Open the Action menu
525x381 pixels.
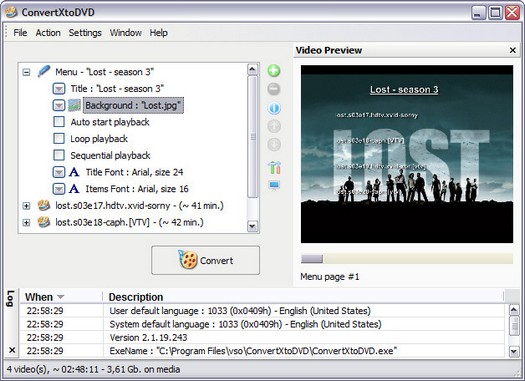click(x=48, y=33)
